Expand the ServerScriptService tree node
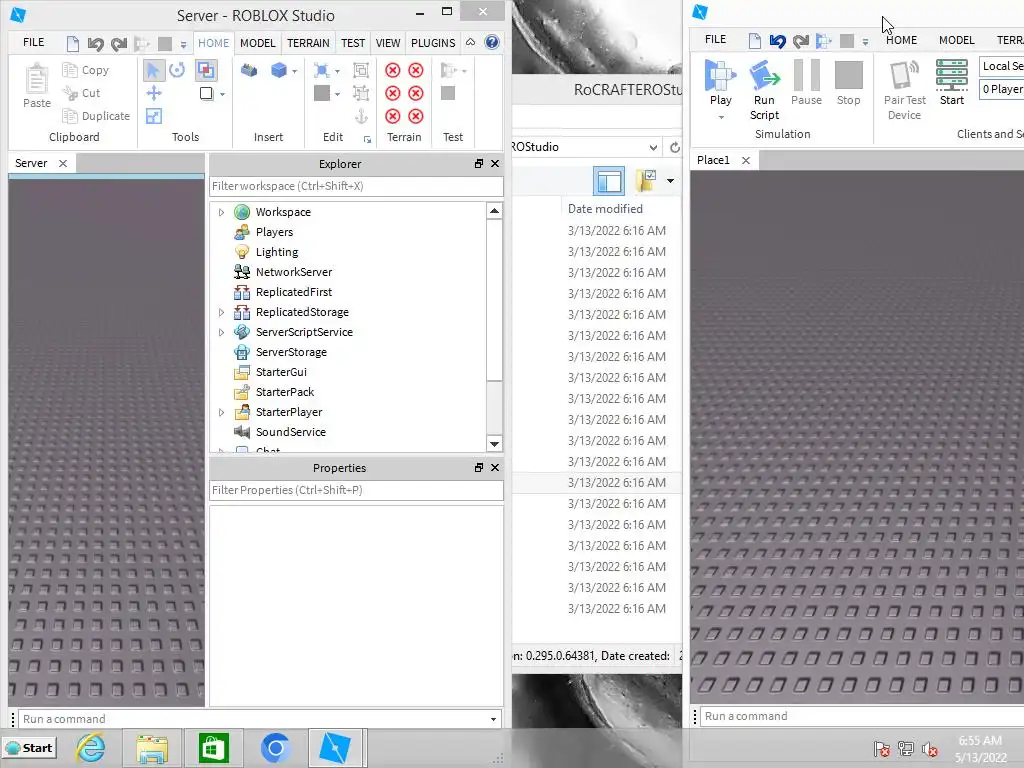 click(x=221, y=332)
